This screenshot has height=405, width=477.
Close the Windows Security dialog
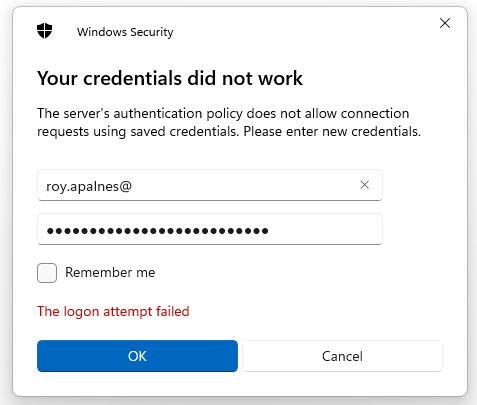click(445, 23)
